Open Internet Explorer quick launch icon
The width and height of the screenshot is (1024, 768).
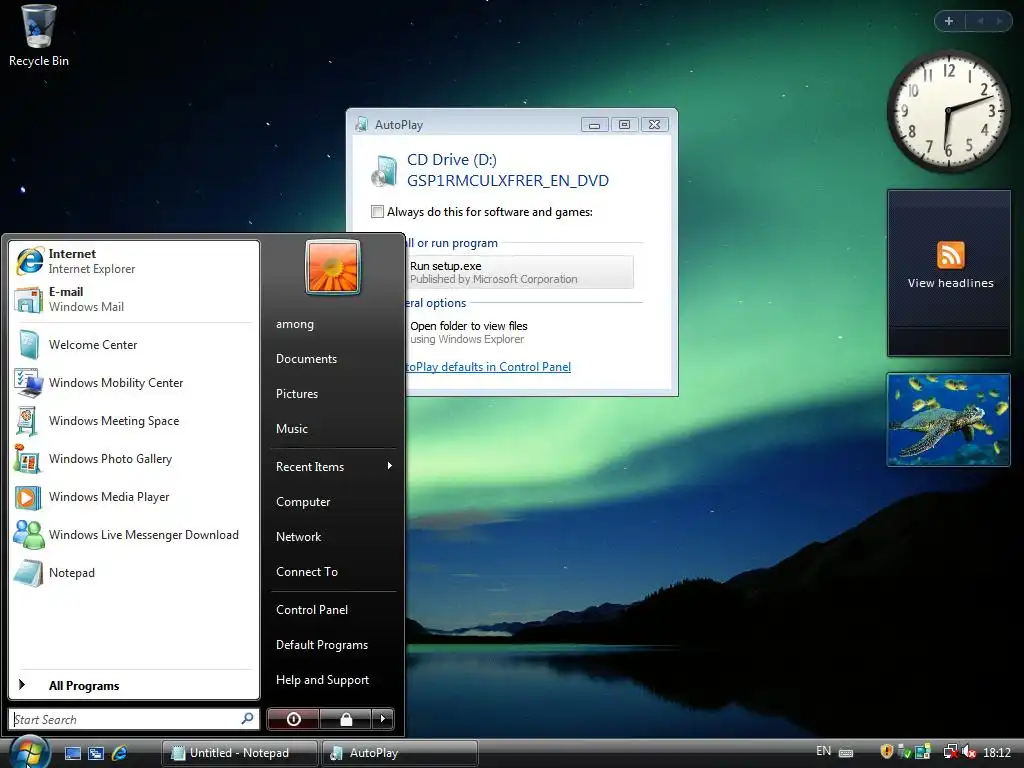click(120, 753)
